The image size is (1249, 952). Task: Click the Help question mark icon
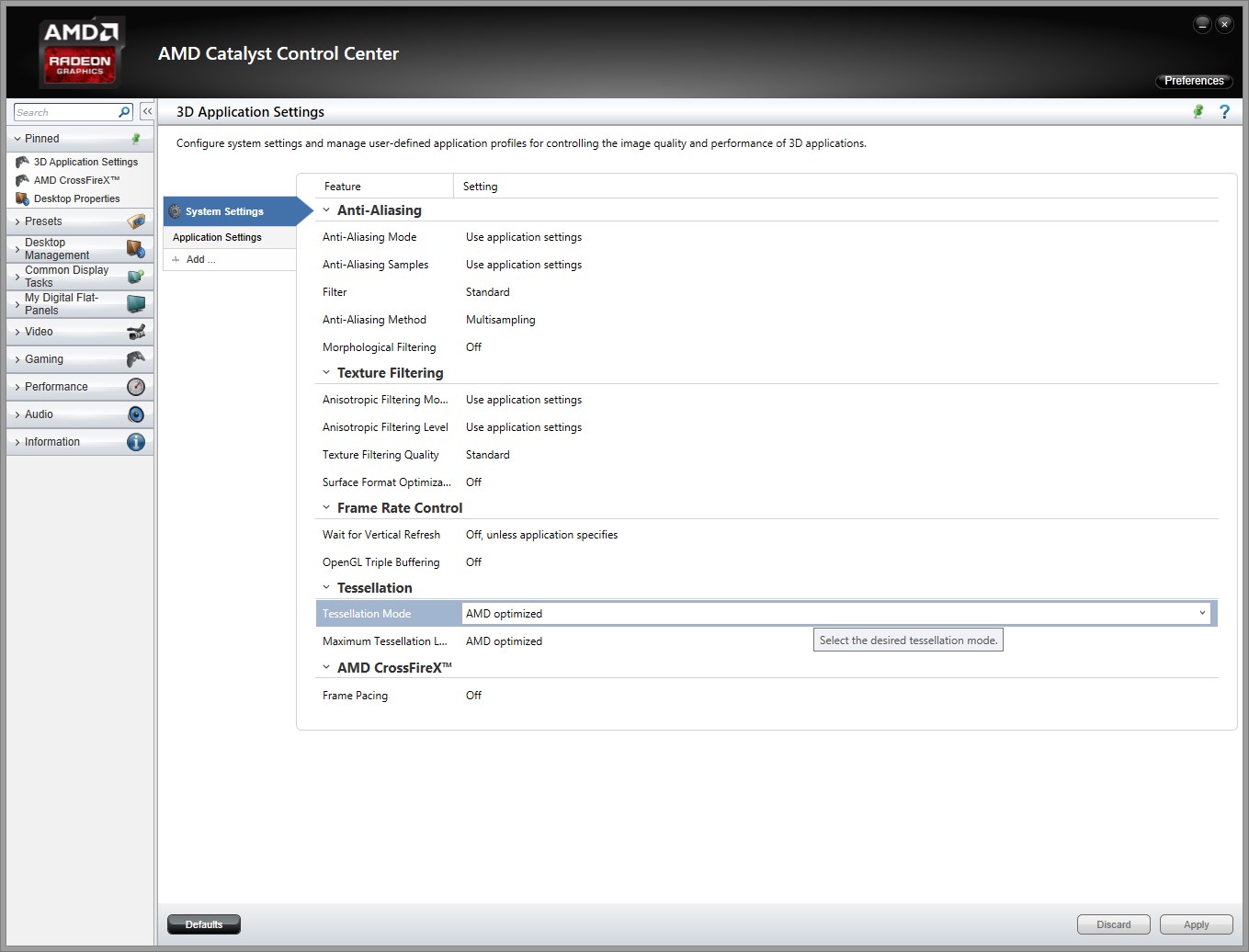(x=1224, y=111)
